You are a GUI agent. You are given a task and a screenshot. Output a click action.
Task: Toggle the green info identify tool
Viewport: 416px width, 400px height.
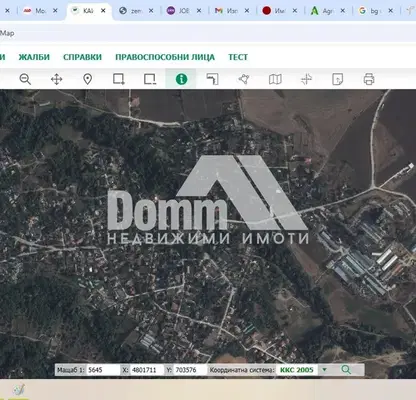(x=181, y=79)
